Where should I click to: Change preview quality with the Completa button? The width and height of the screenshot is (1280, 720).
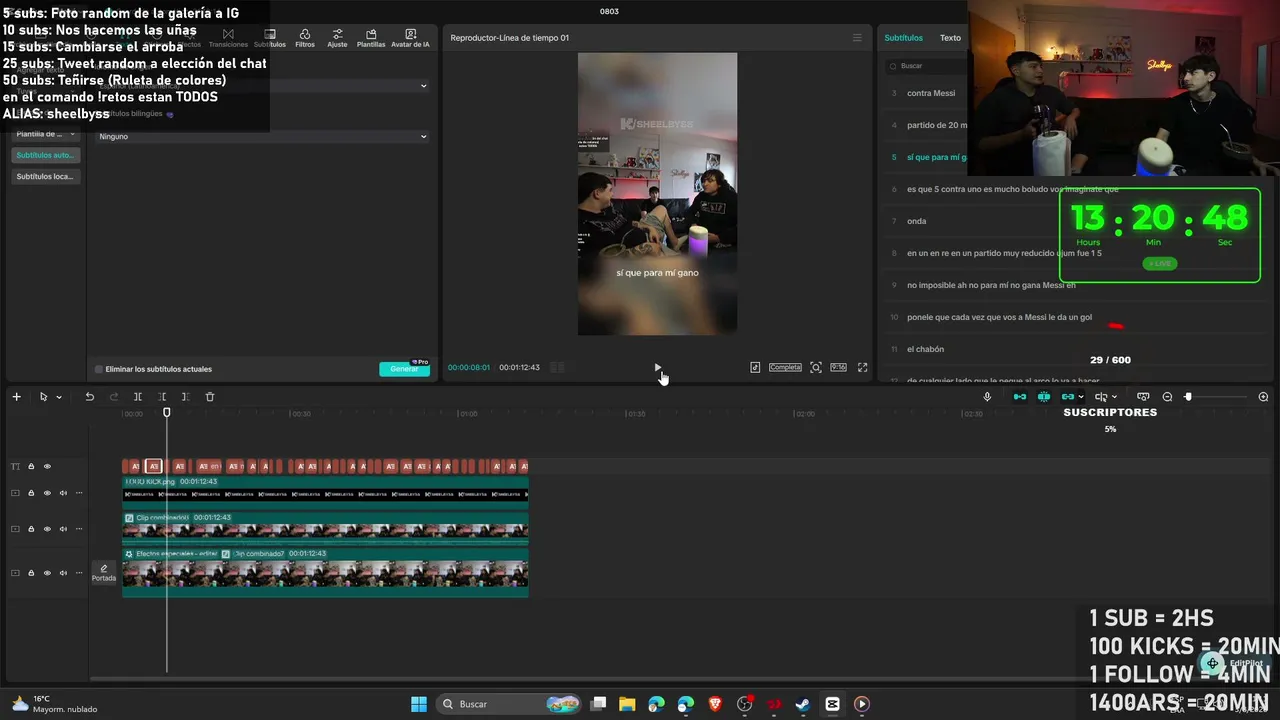click(x=785, y=367)
